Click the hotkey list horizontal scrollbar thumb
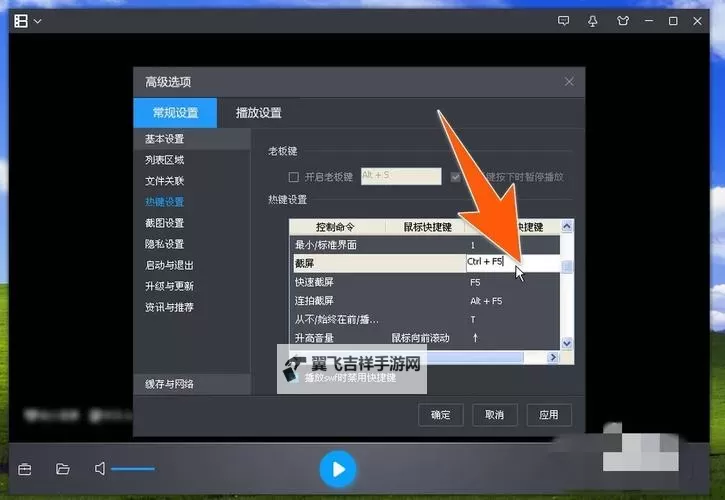This screenshot has width=725, height=500. click(474, 357)
